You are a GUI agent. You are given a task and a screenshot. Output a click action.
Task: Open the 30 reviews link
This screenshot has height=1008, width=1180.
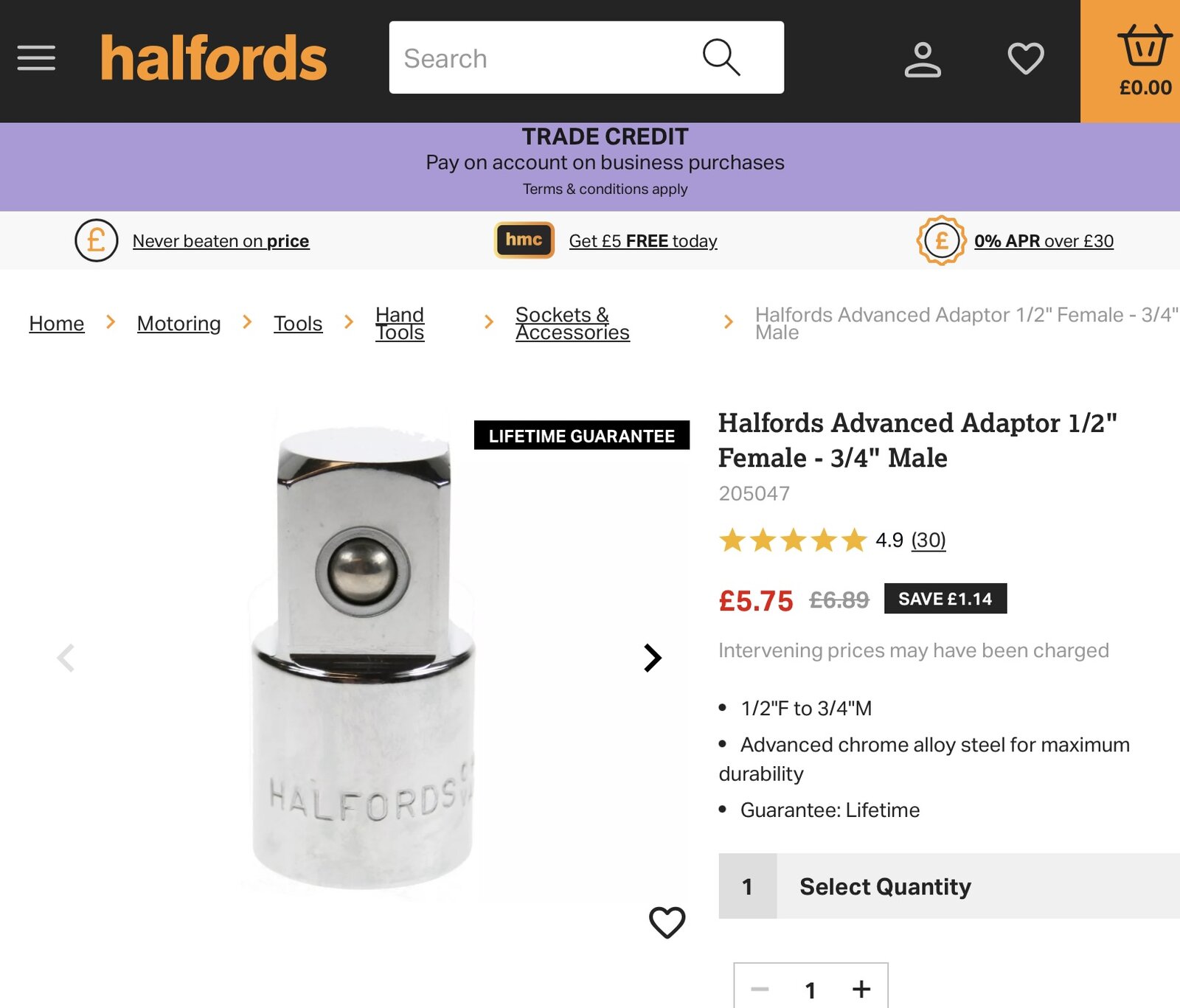click(928, 541)
